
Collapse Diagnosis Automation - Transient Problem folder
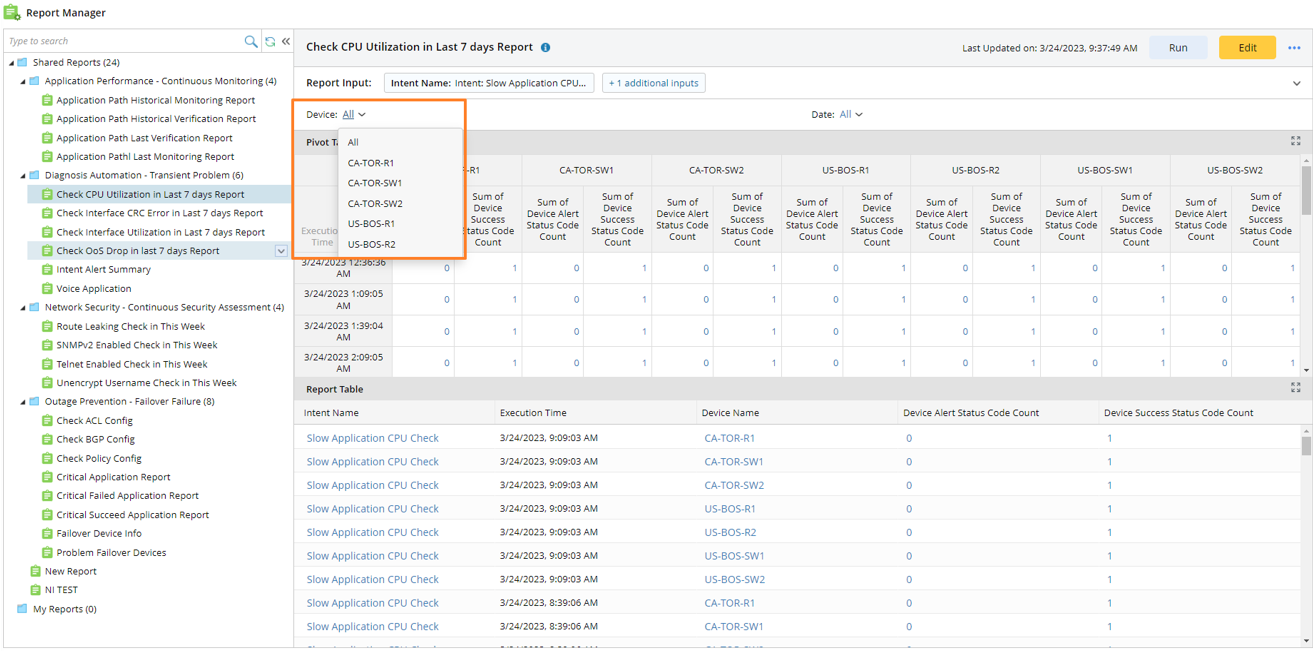24,175
